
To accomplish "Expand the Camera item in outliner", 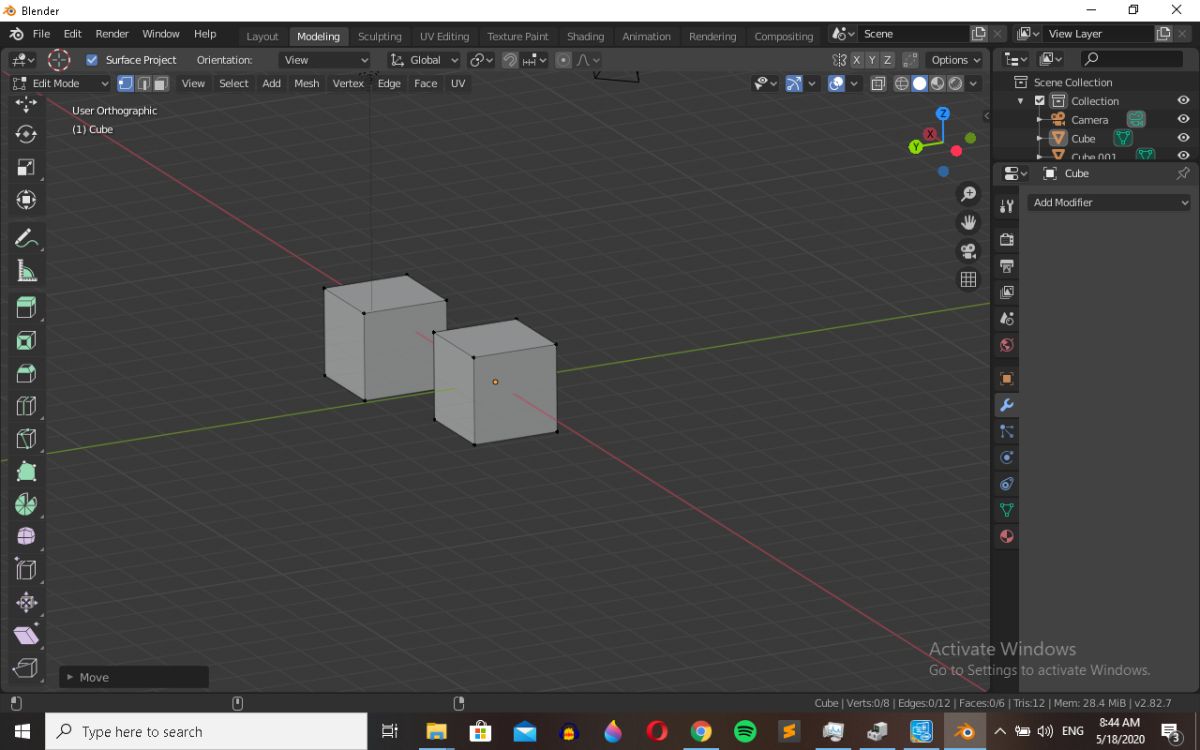I will pos(1040,120).
